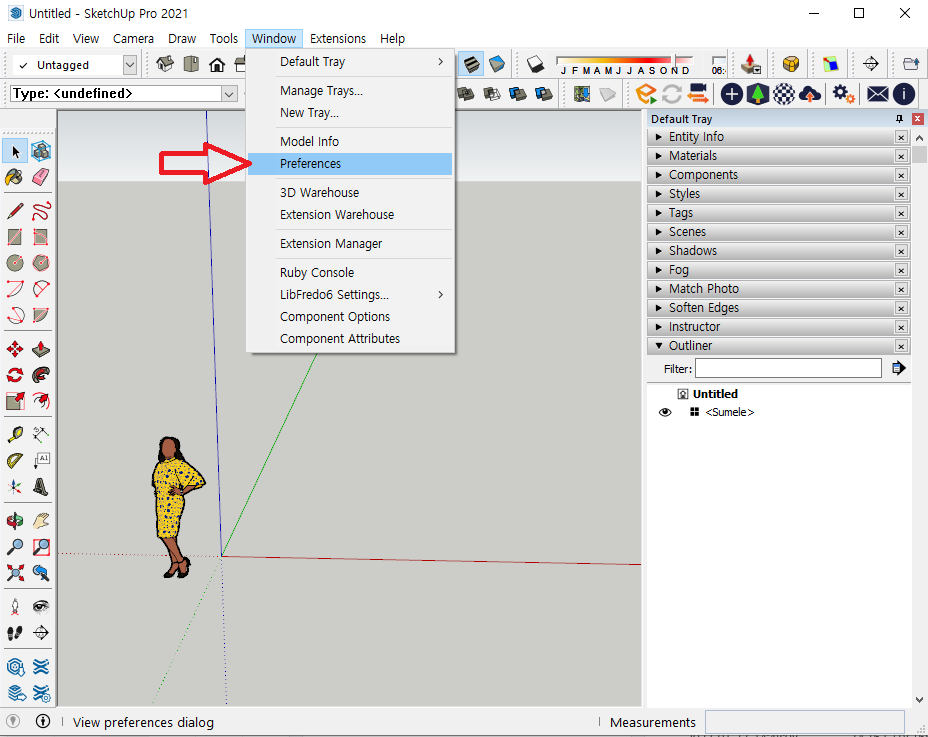Expand the Styles panel

[659, 194]
